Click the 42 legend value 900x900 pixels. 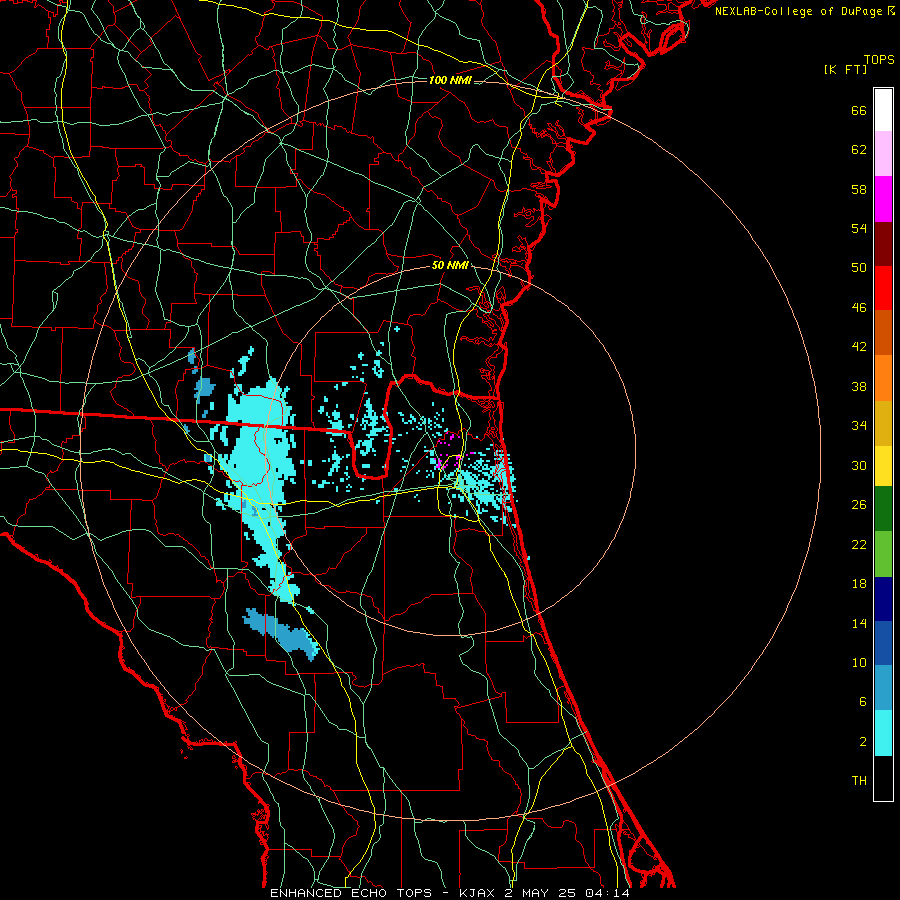[x=859, y=347]
